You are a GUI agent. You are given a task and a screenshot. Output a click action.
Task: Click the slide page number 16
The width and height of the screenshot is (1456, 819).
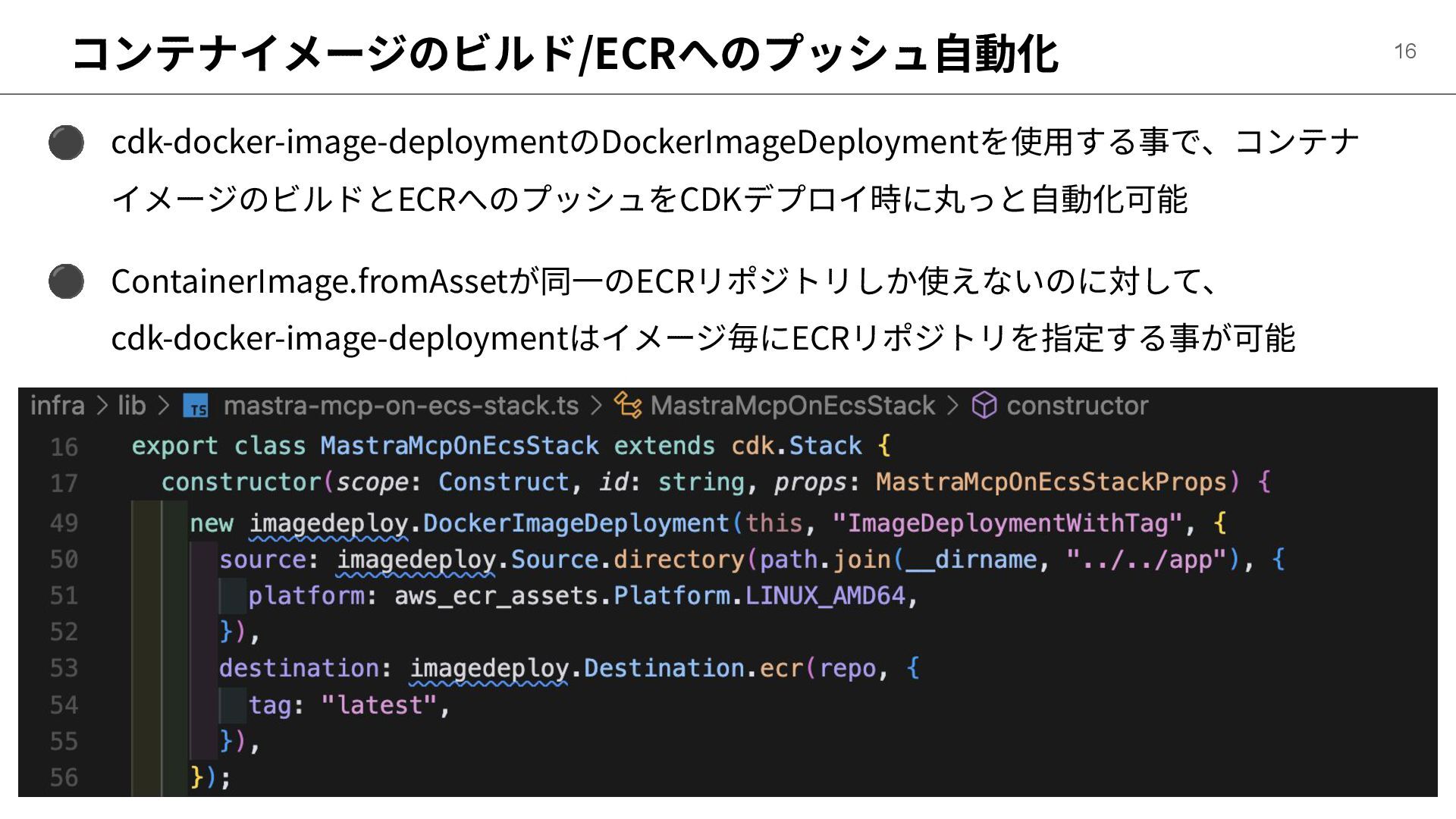point(1404,52)
